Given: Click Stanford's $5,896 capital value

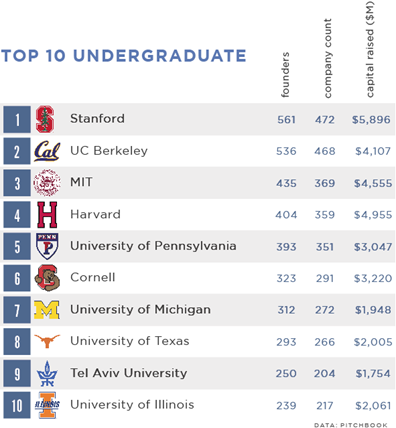Looking at the screenshot, I should (371, 120).
